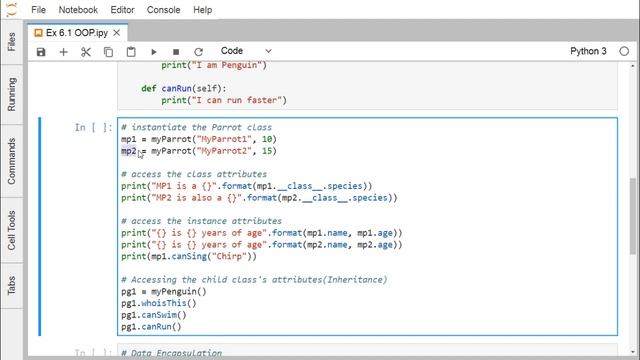This screenshot has height=360, width=640.
Task: Open the Editor menu
Action: tap(122, 10)
